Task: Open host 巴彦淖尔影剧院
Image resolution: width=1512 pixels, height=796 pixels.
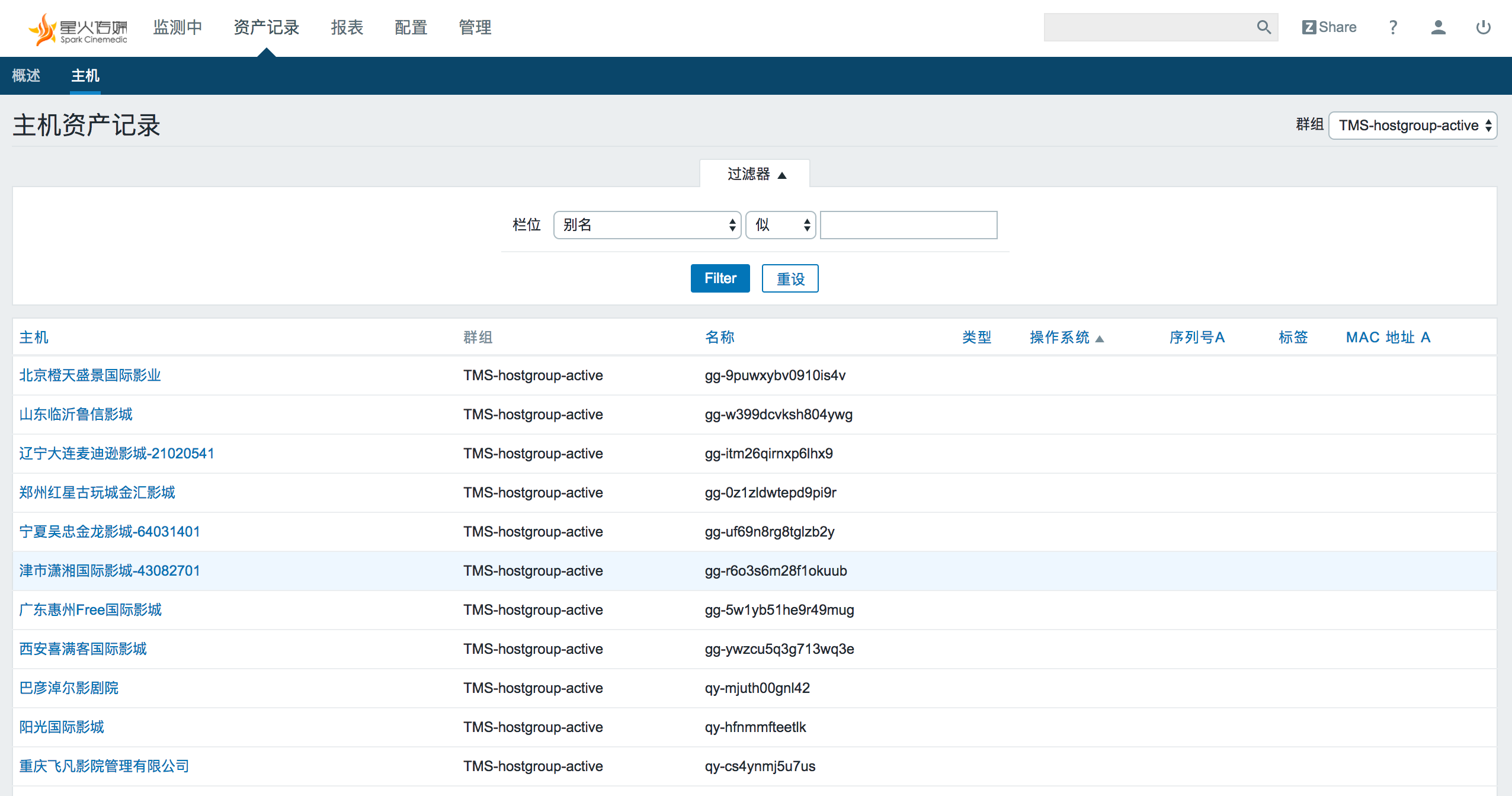Action: click(x=69, y=688)
